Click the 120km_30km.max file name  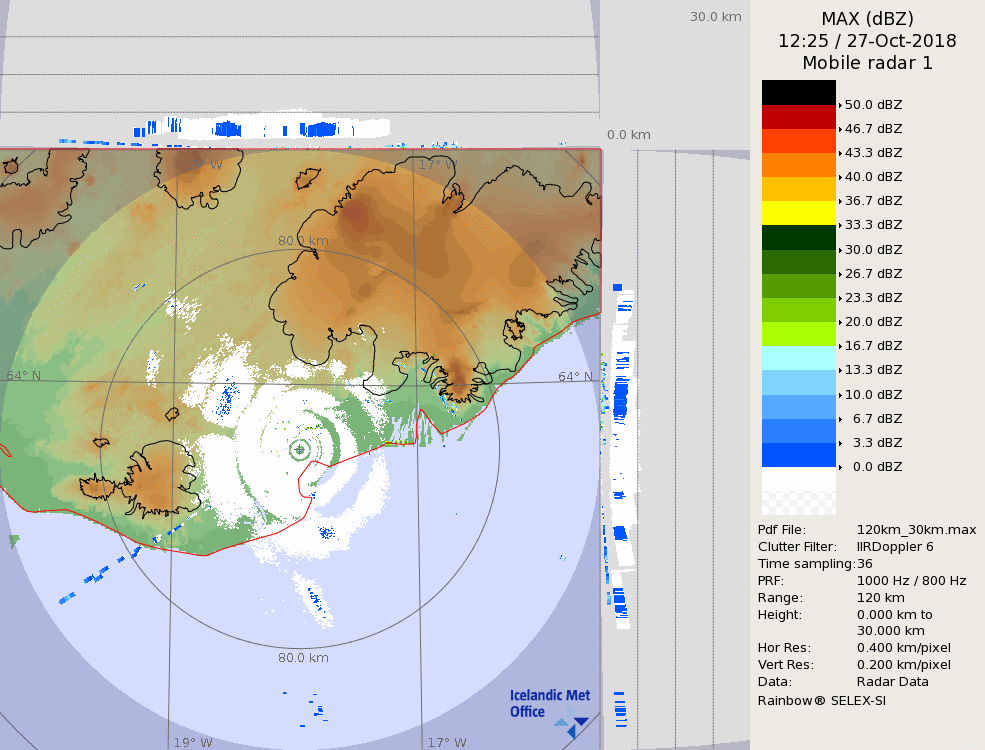tap(916, 529)
